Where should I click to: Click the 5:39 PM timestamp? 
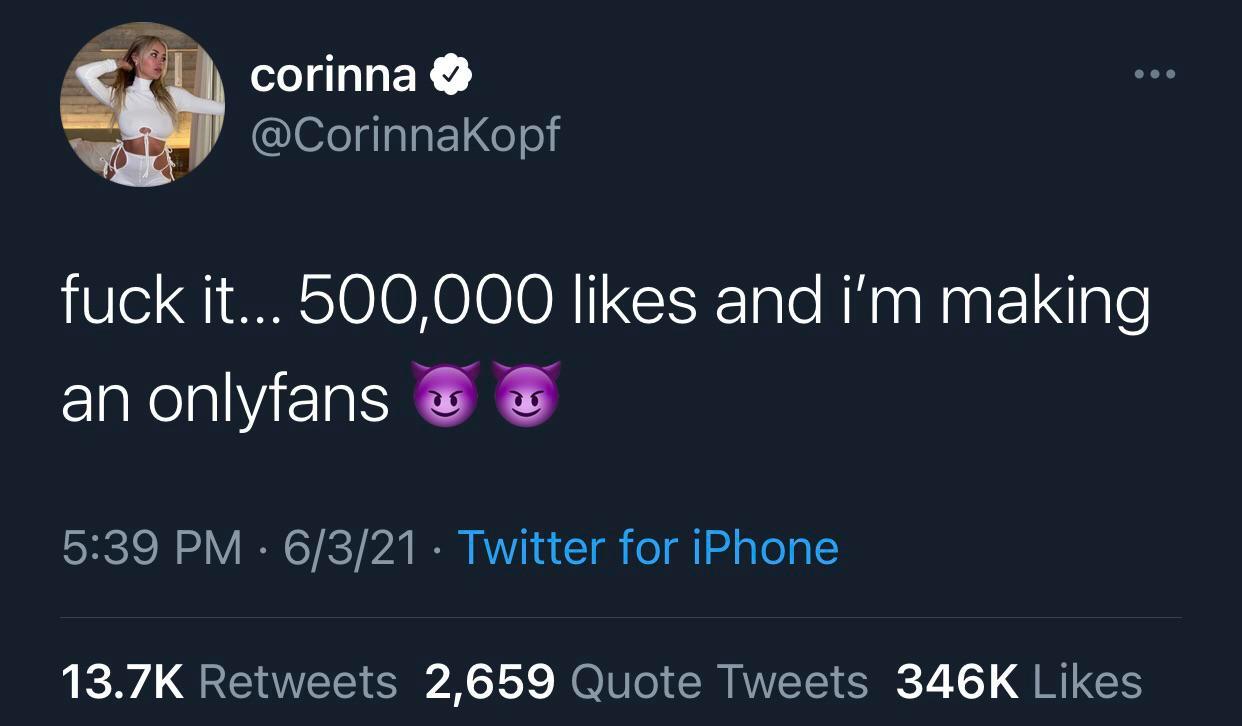(x=152, y=548)
